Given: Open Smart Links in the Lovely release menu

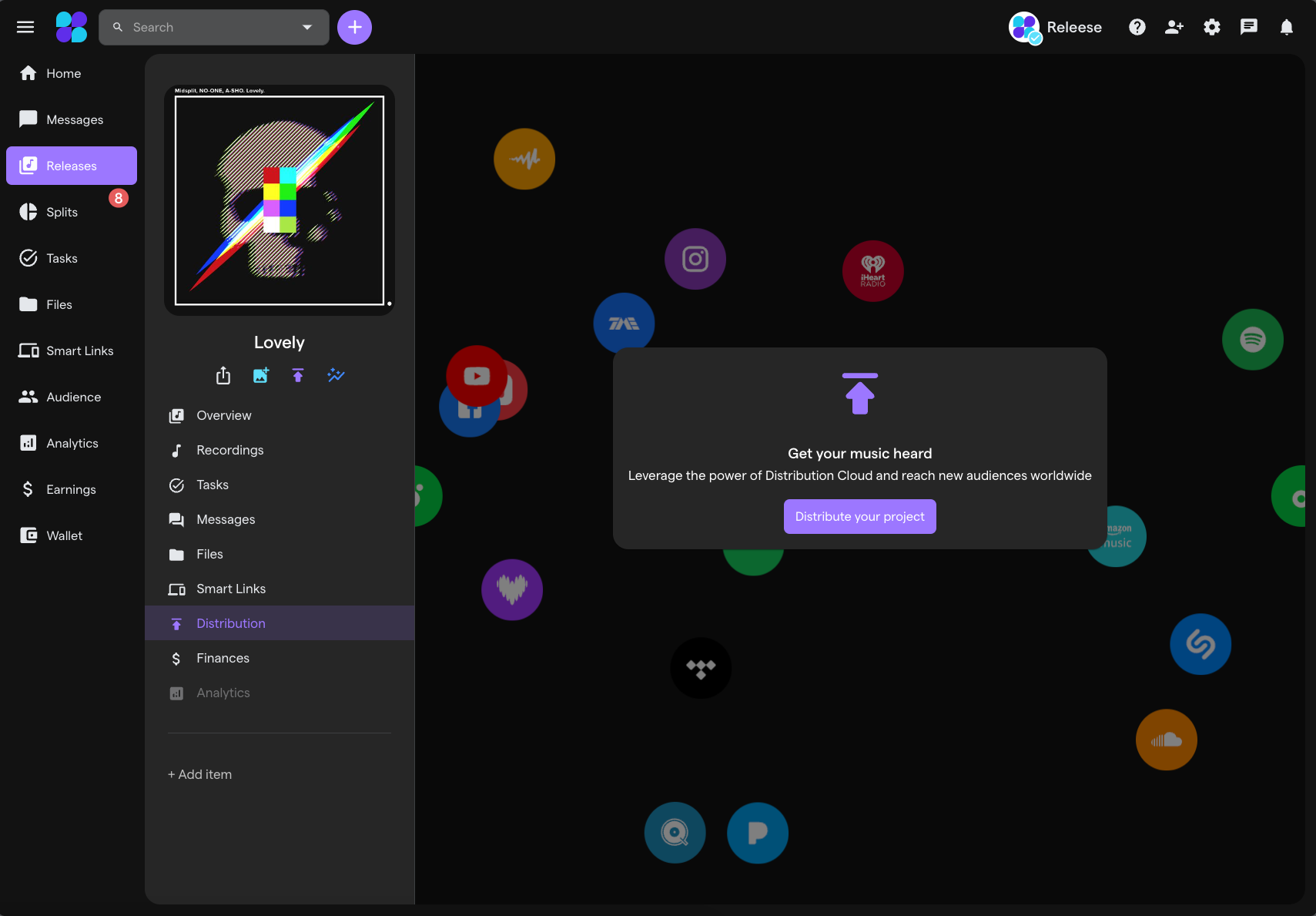Looking at the screenshot, I should 280,589.
